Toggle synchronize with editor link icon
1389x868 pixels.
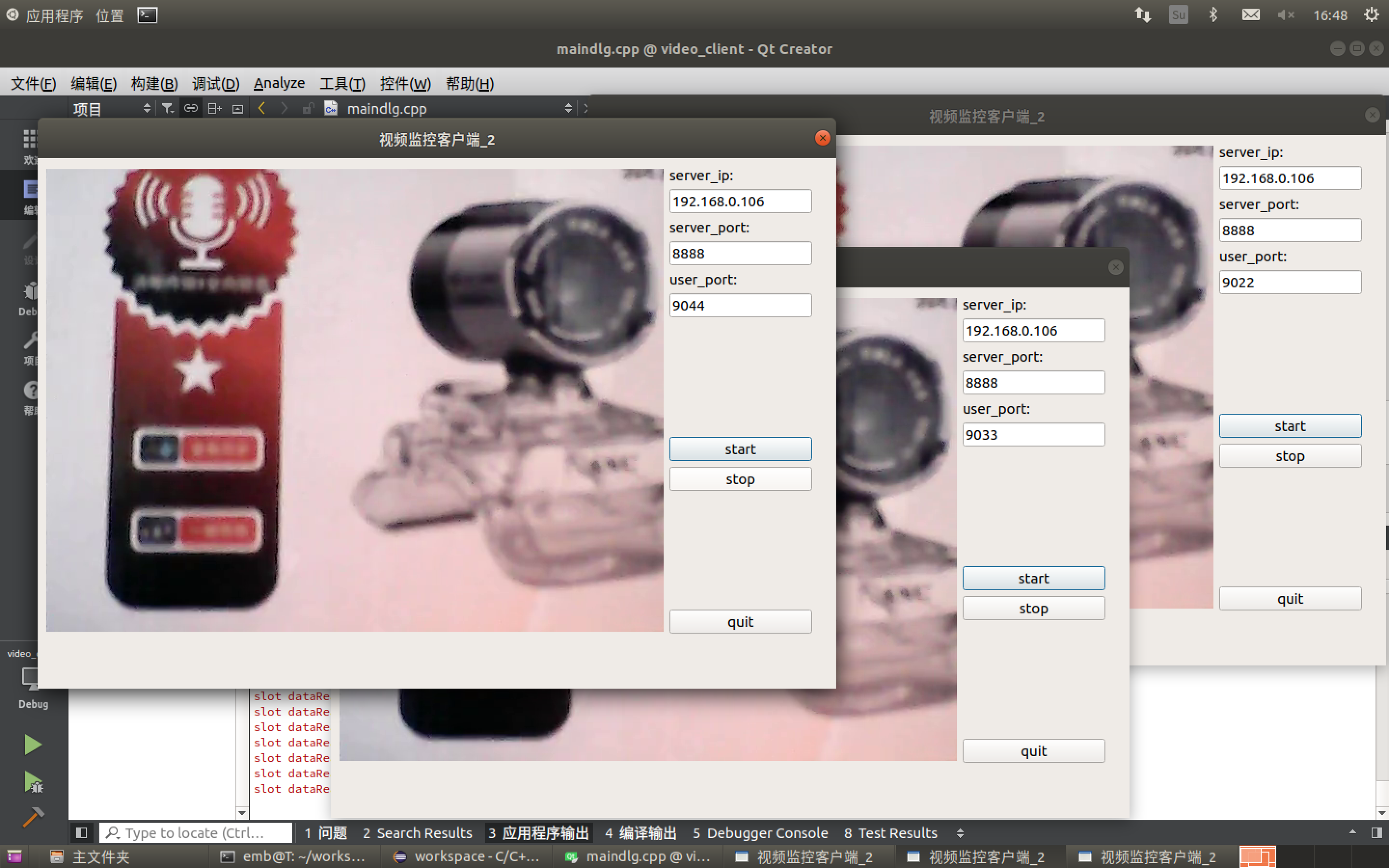191,108
